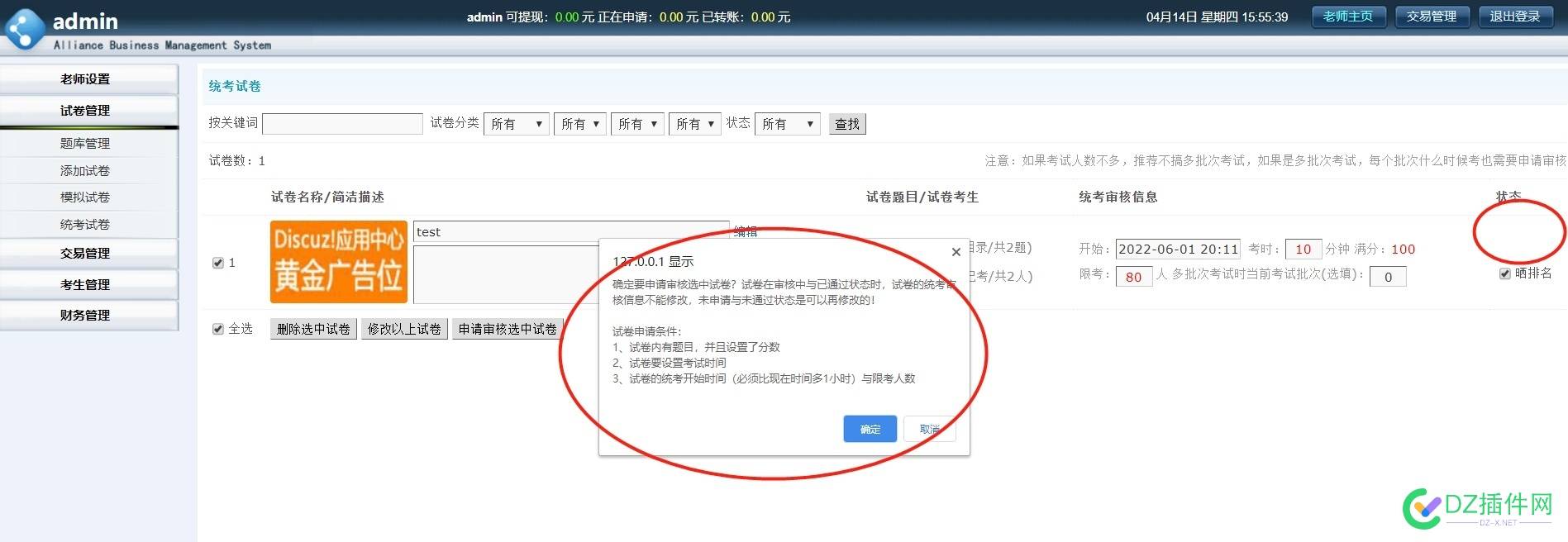Click the admin logo icon
The height and width of the screenshot is (542, 1568).
click(24, 29)
